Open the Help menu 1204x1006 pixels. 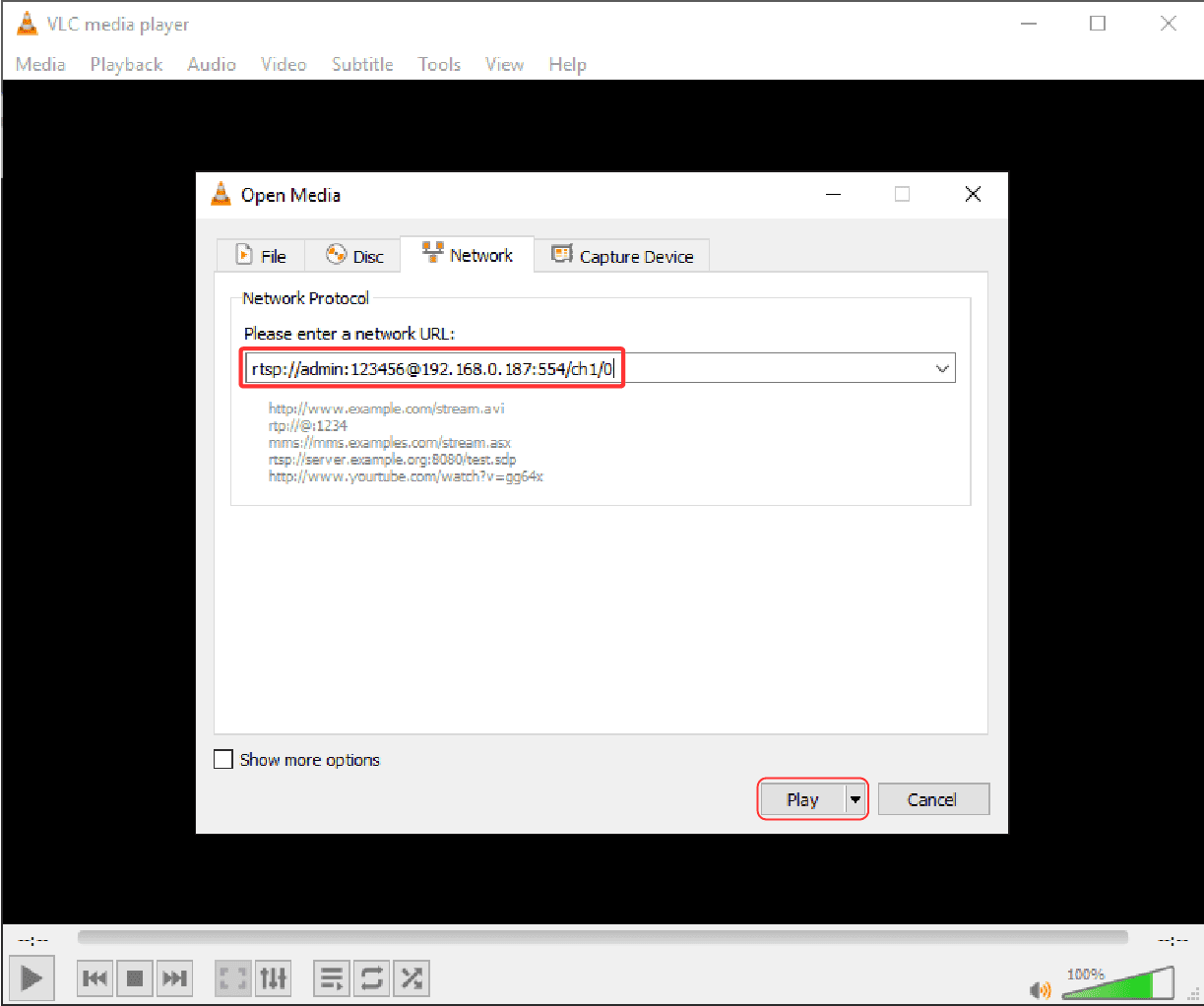[x=568, y=64]
